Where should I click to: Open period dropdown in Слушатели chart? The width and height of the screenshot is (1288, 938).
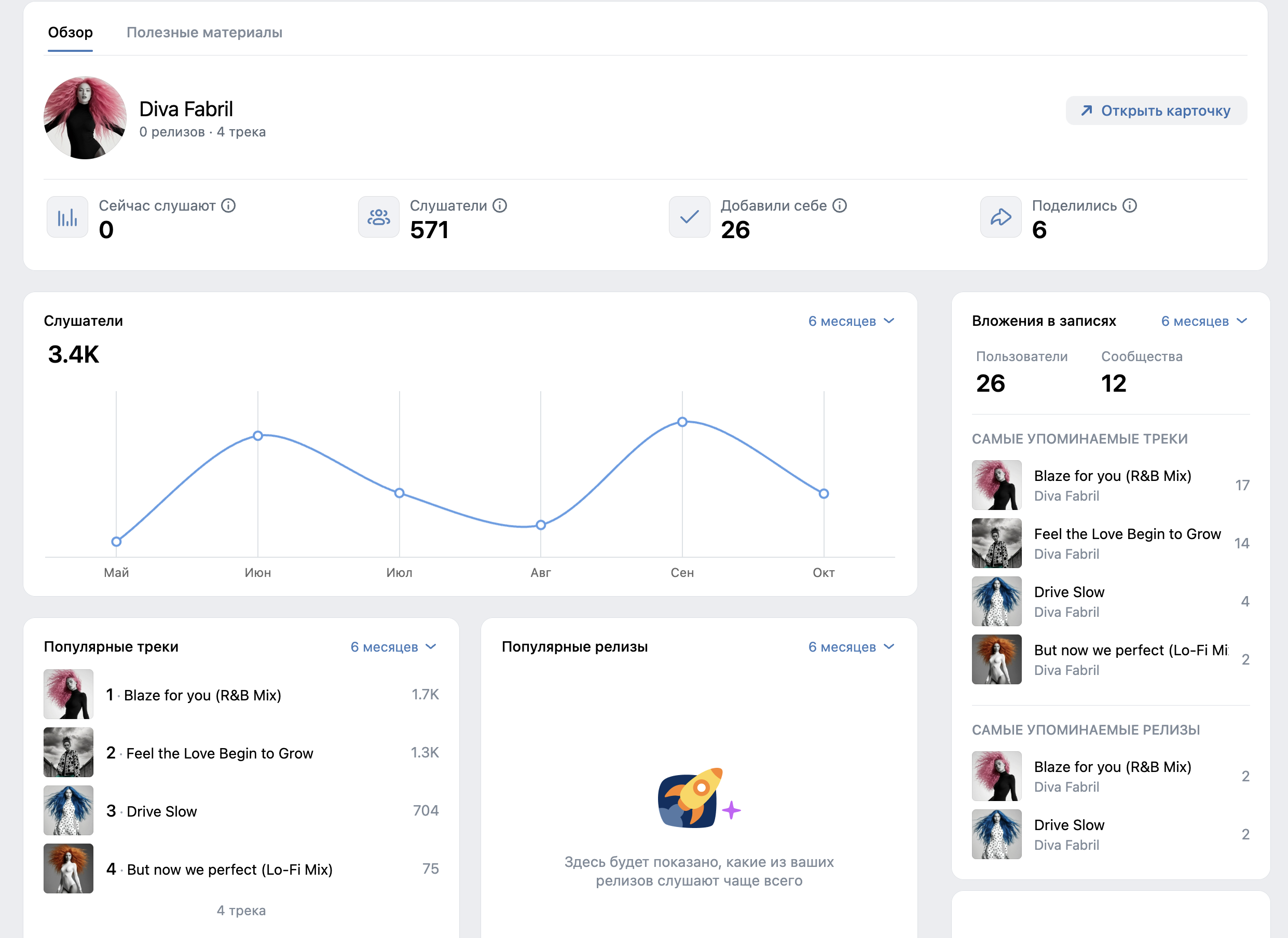coord(851,321)
